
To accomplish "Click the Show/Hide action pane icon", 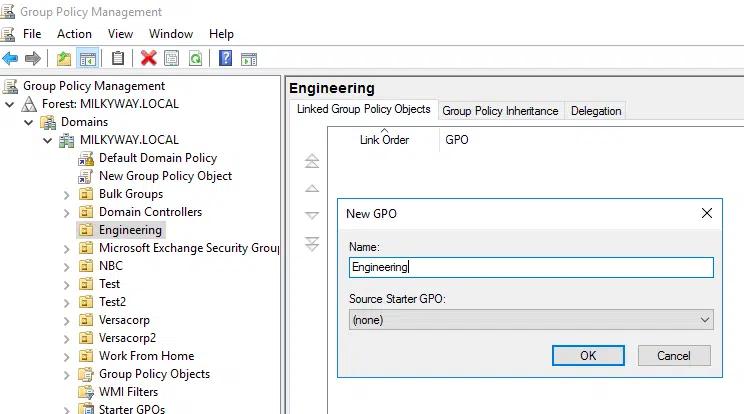I will click(x=249, y=59).
